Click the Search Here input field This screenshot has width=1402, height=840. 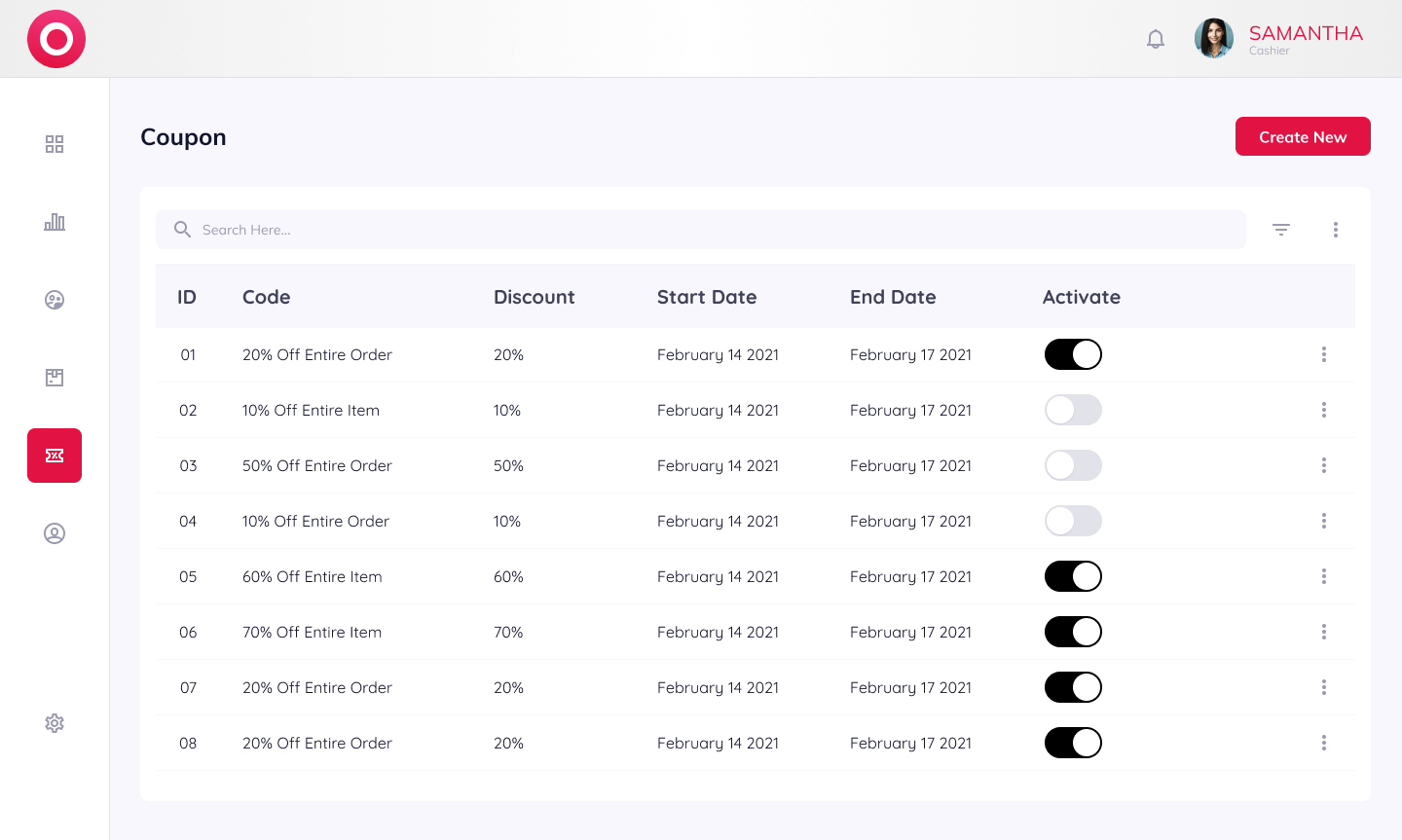coord(701,230)
